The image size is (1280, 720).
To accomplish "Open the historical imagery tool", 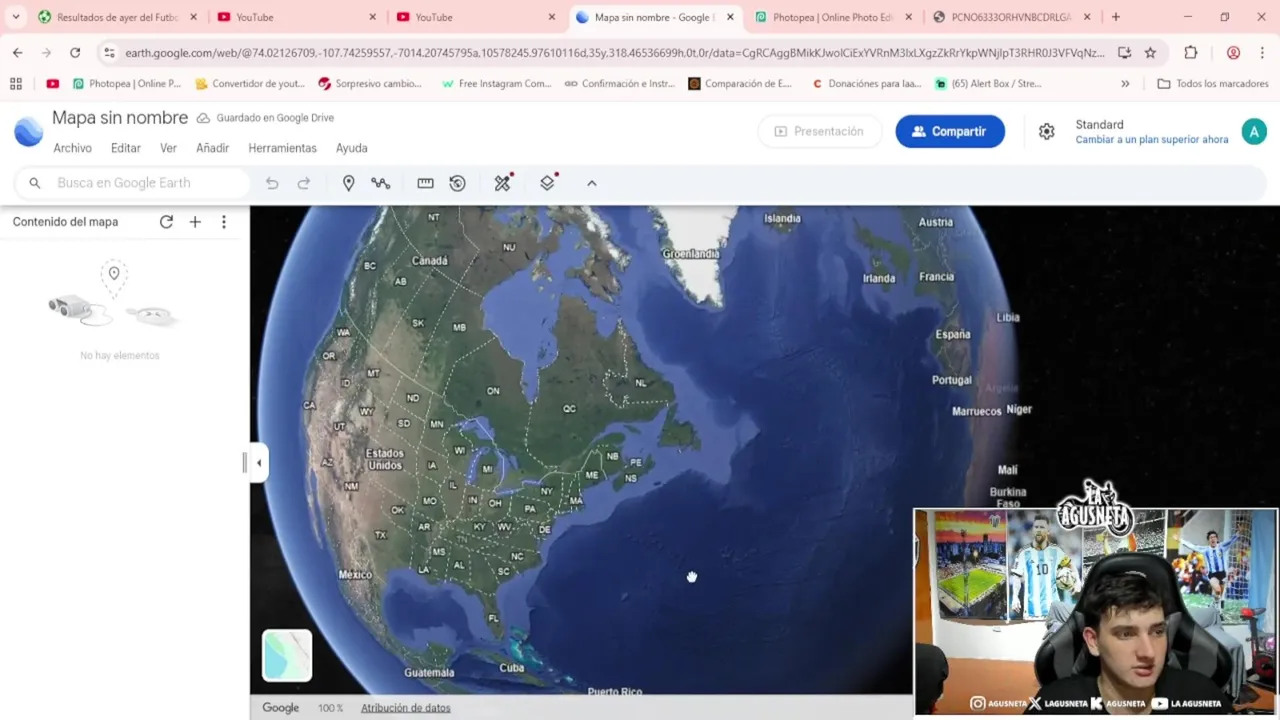I will (x=457, y=183).
